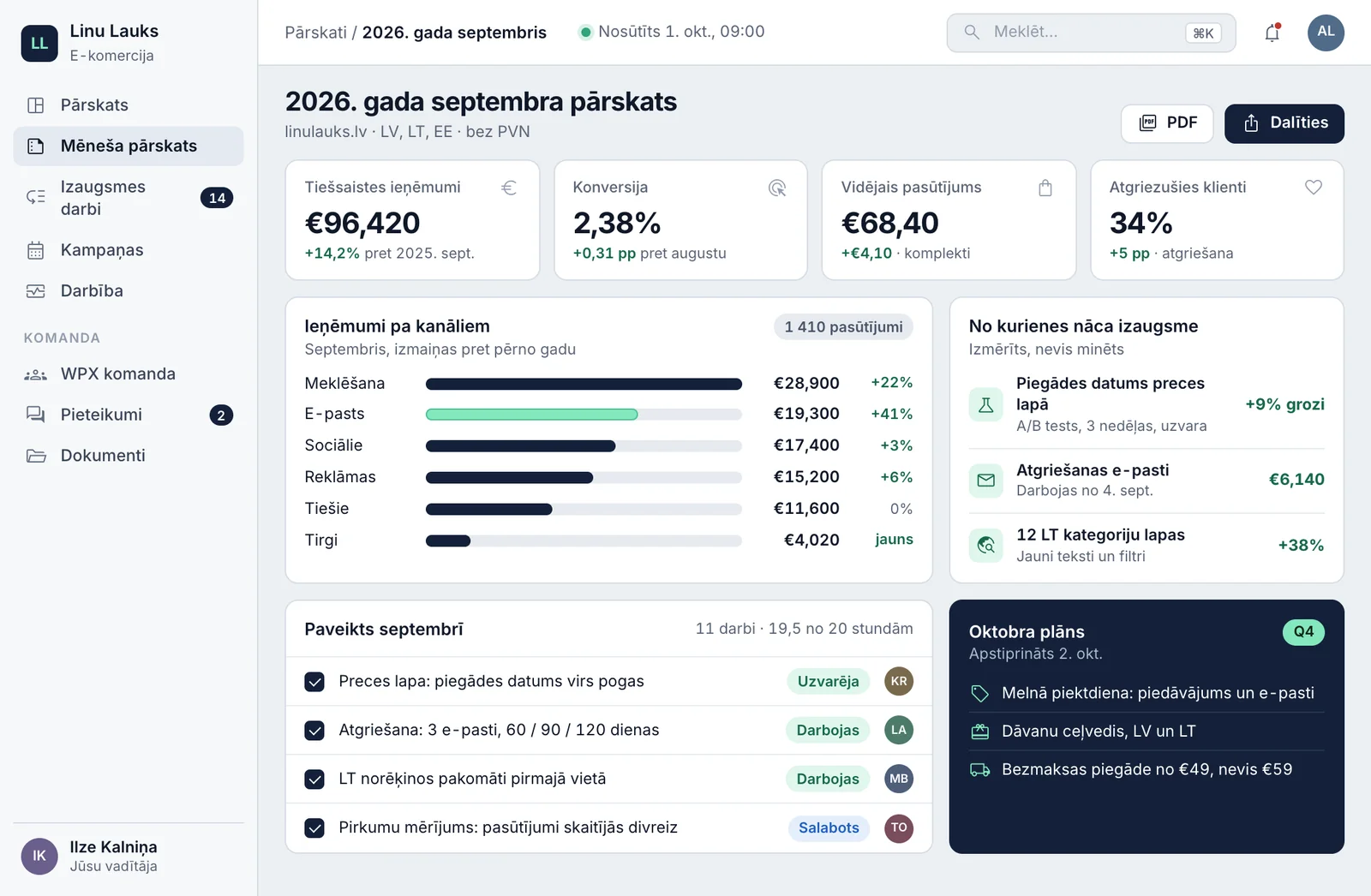Click the TO assignee avatar

[899, 827]
